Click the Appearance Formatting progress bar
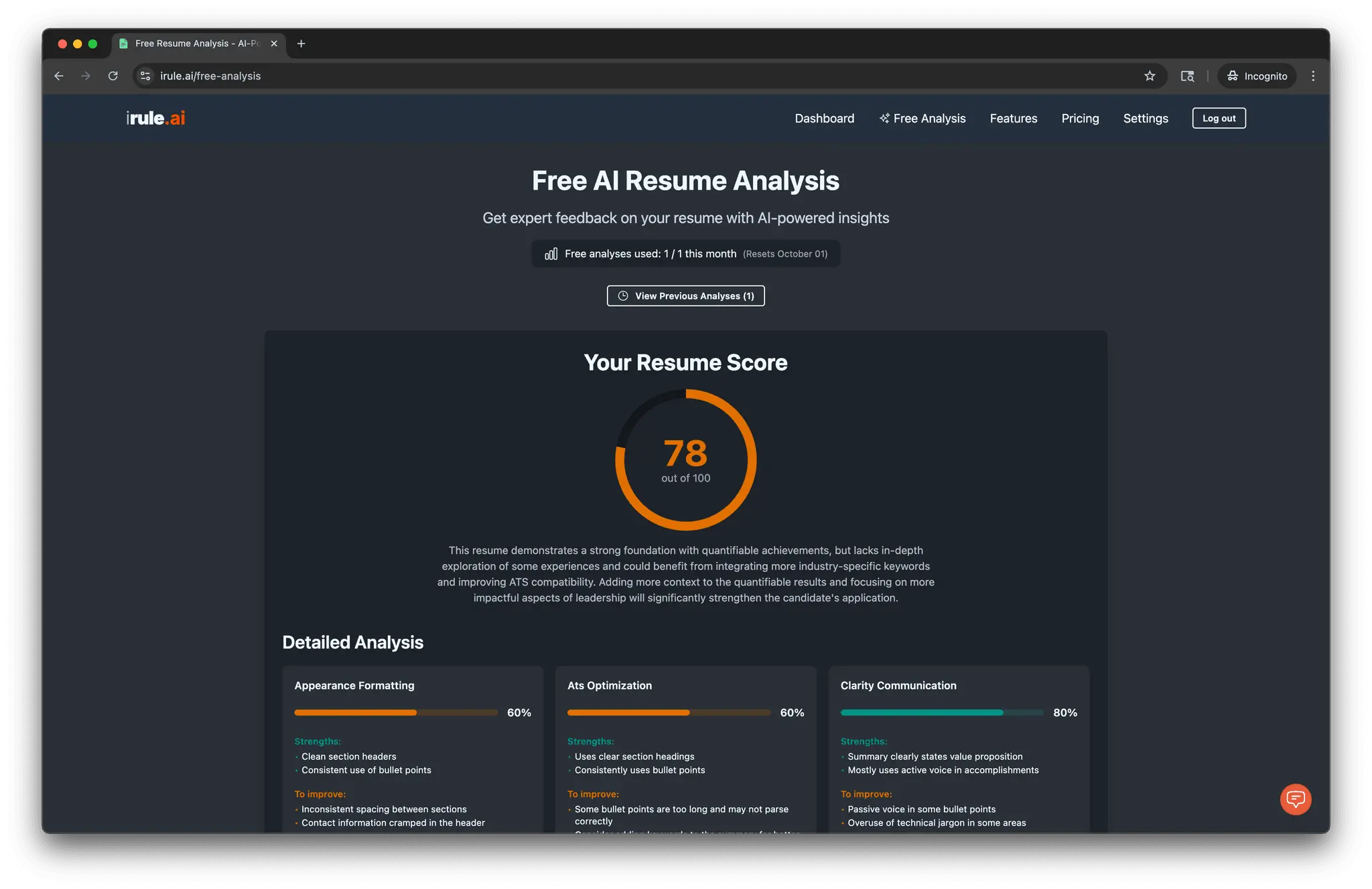1372x889 pixels. (396, 713)
